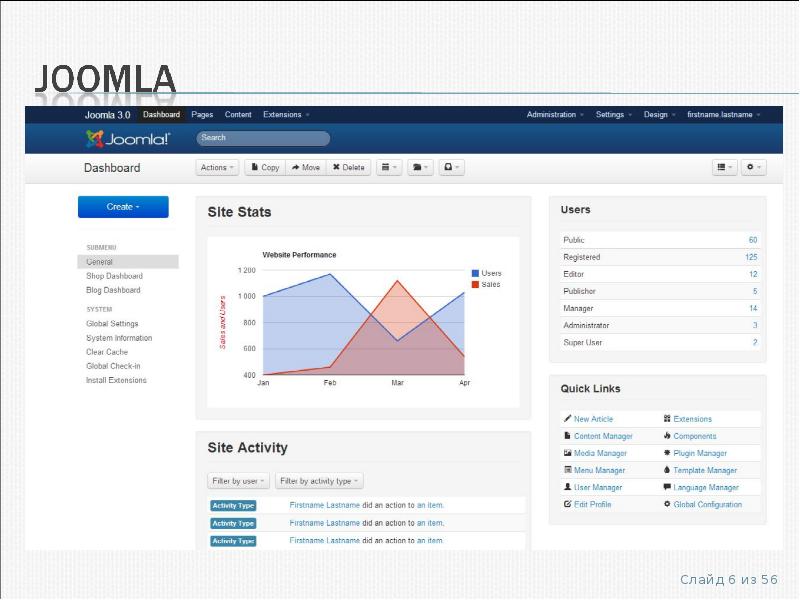Click Global Settings in System list
This screenshot has height=600, width=800.
click(112, 324)
